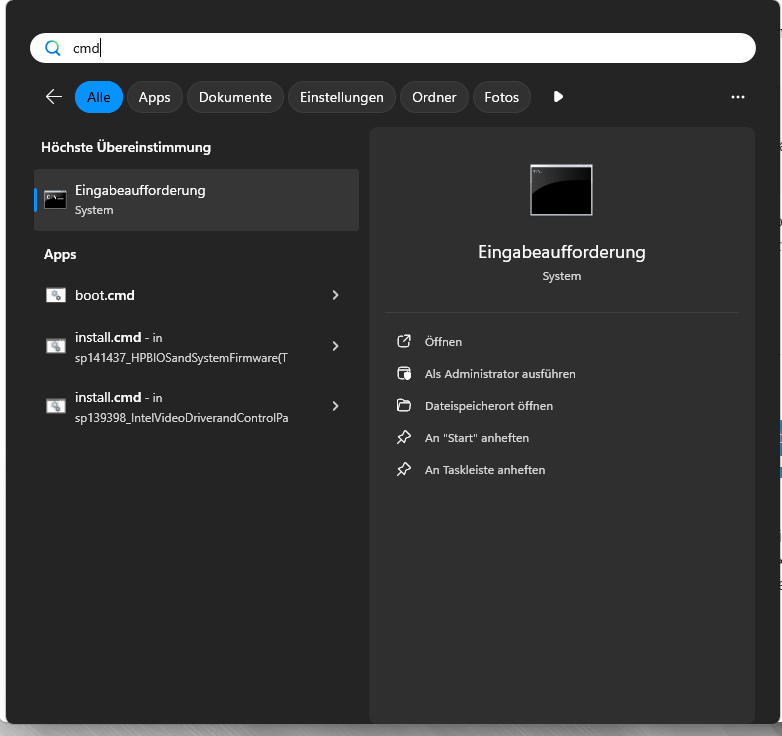
Task: Expand the HP BIOS install.cmd result chevron
Action: click(335, 346)
